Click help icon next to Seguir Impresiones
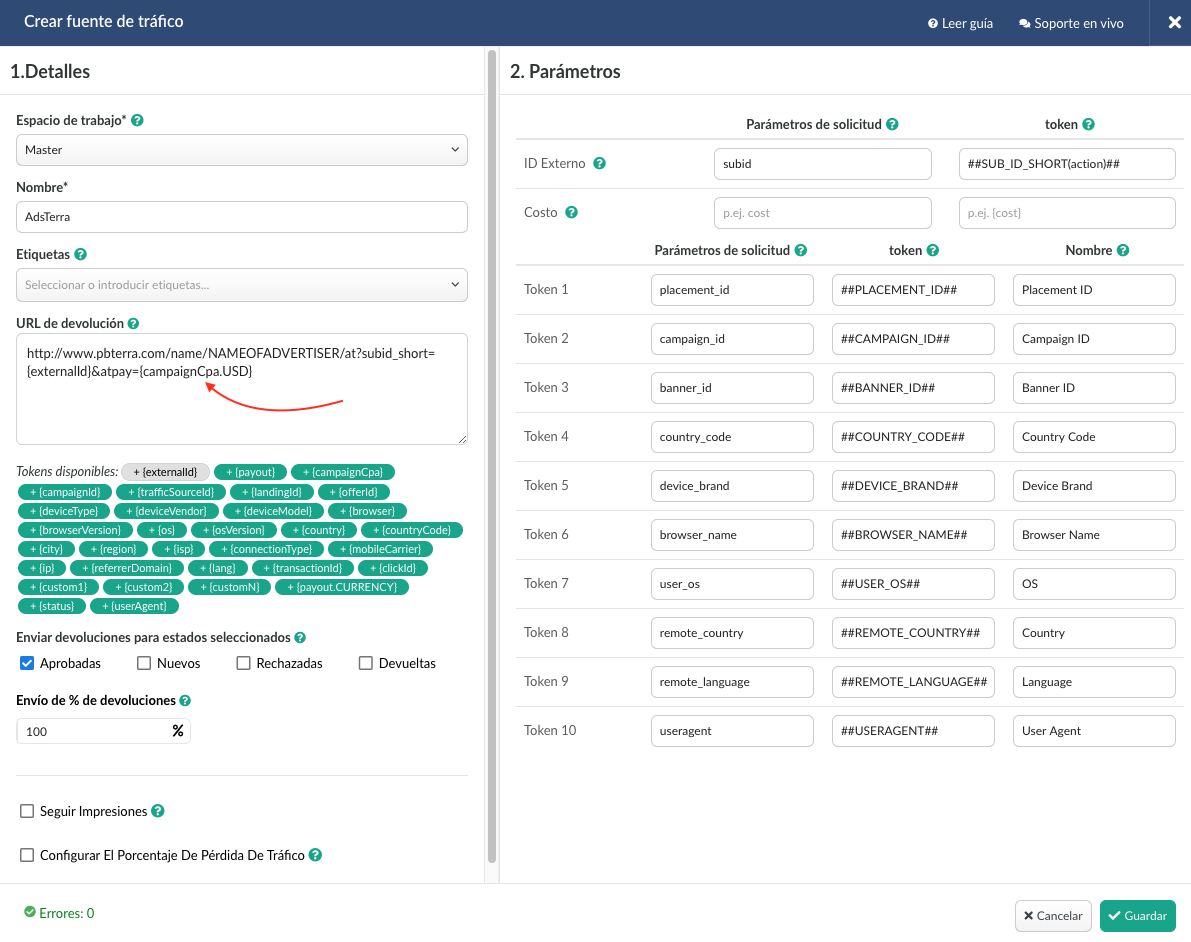Screen dimensions: 1191x942 (158, 811)
